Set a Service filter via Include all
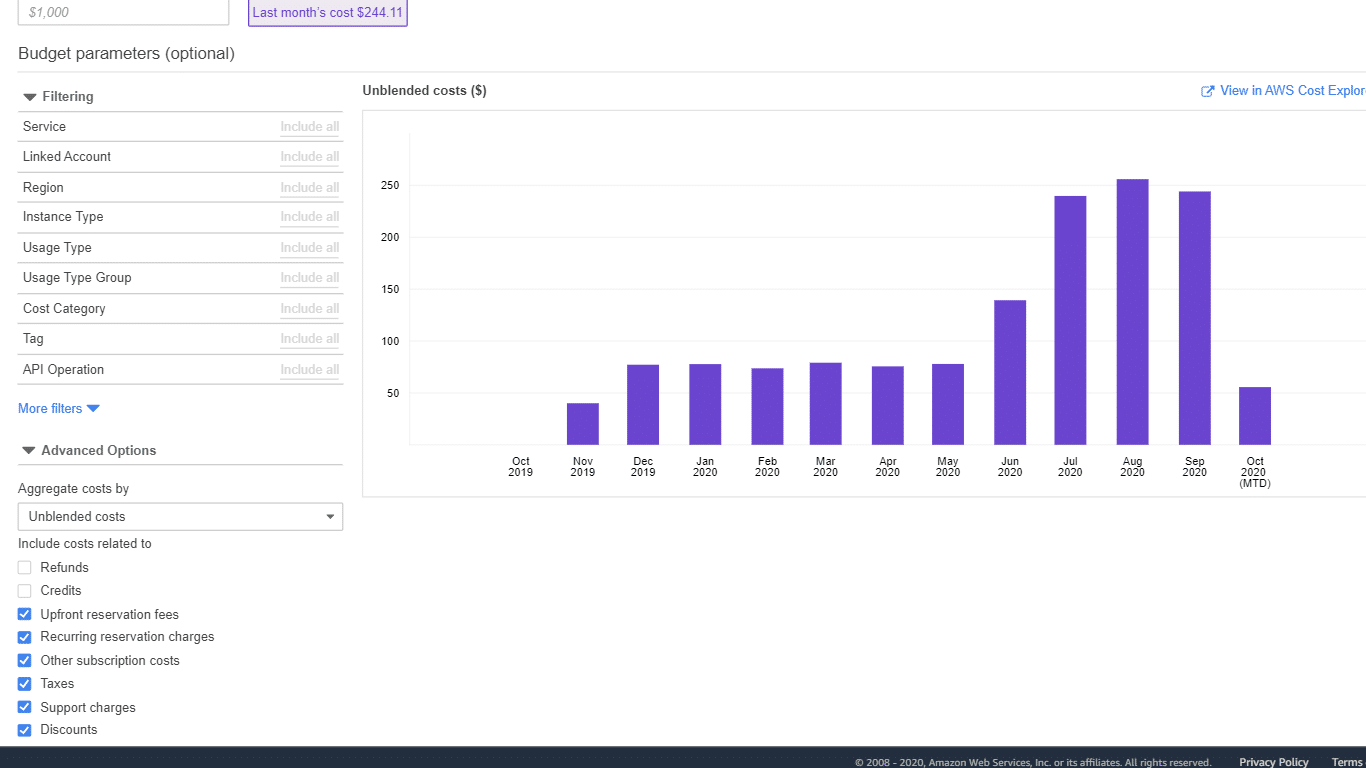The width and height of the screenshot is (1366, 768). (310, 126)
